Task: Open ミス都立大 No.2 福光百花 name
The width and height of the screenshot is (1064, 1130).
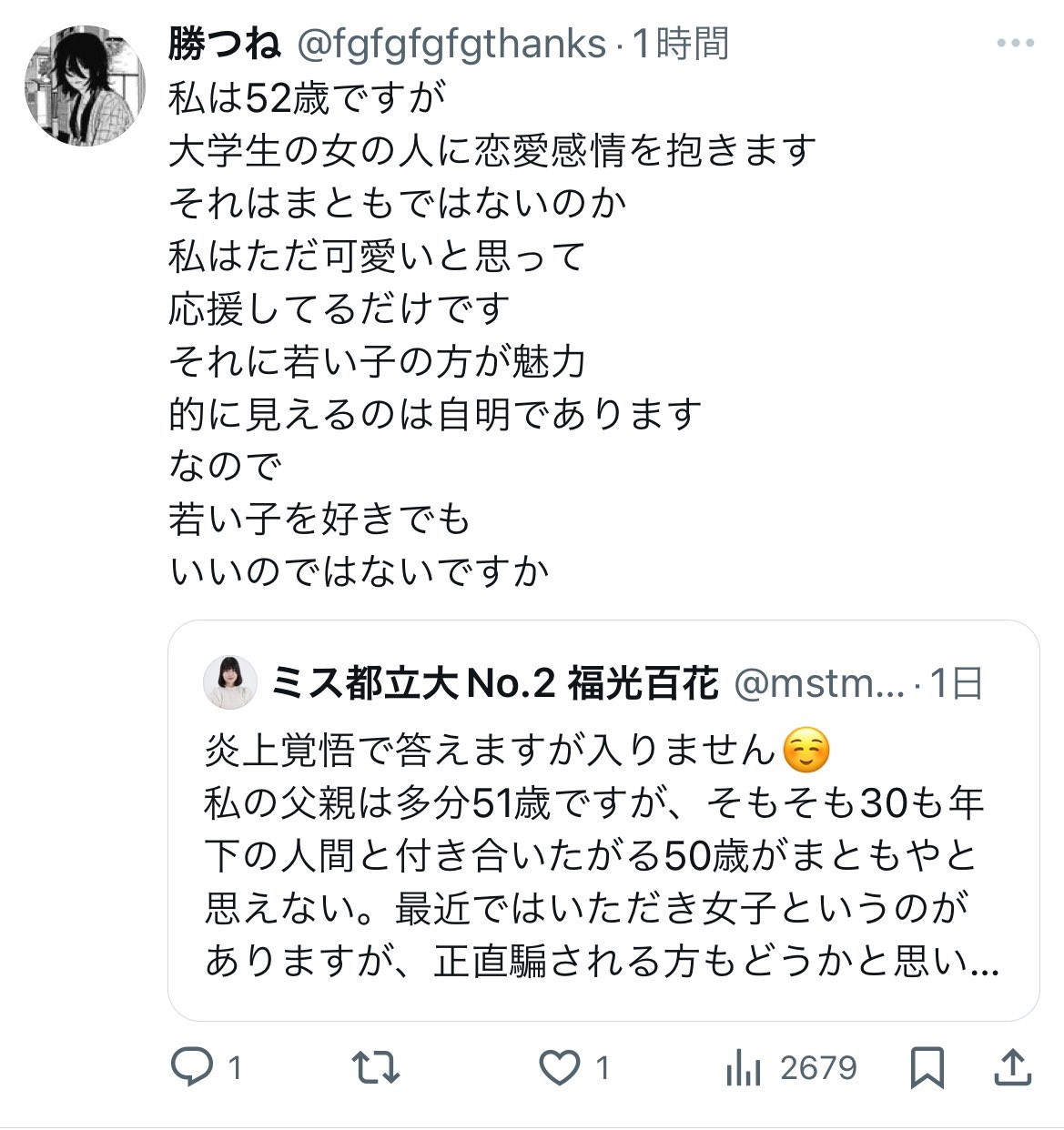Action: pyautogui.click(x=496, y=683)
